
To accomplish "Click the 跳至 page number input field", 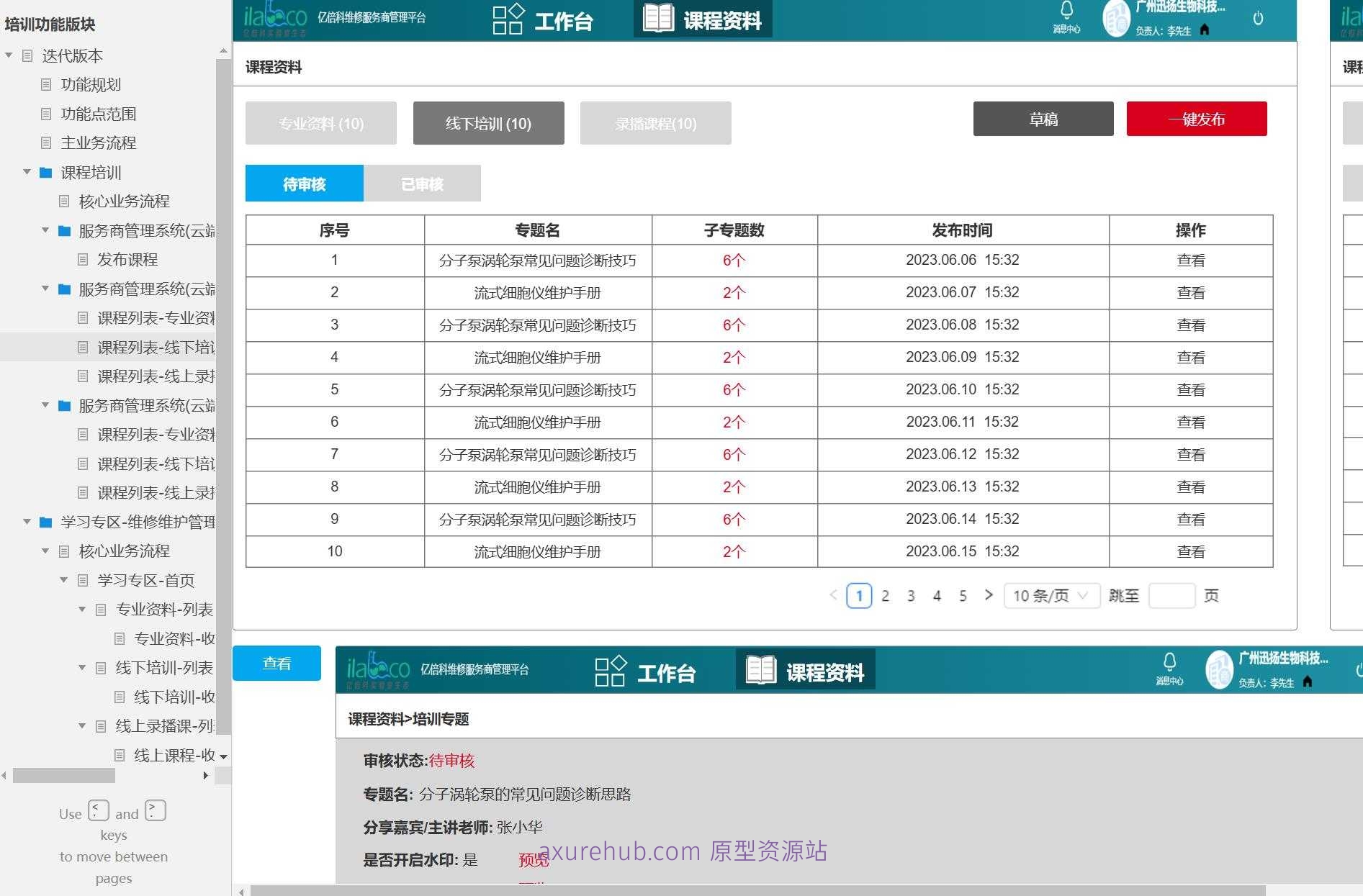I will [x=1172, y=596].
